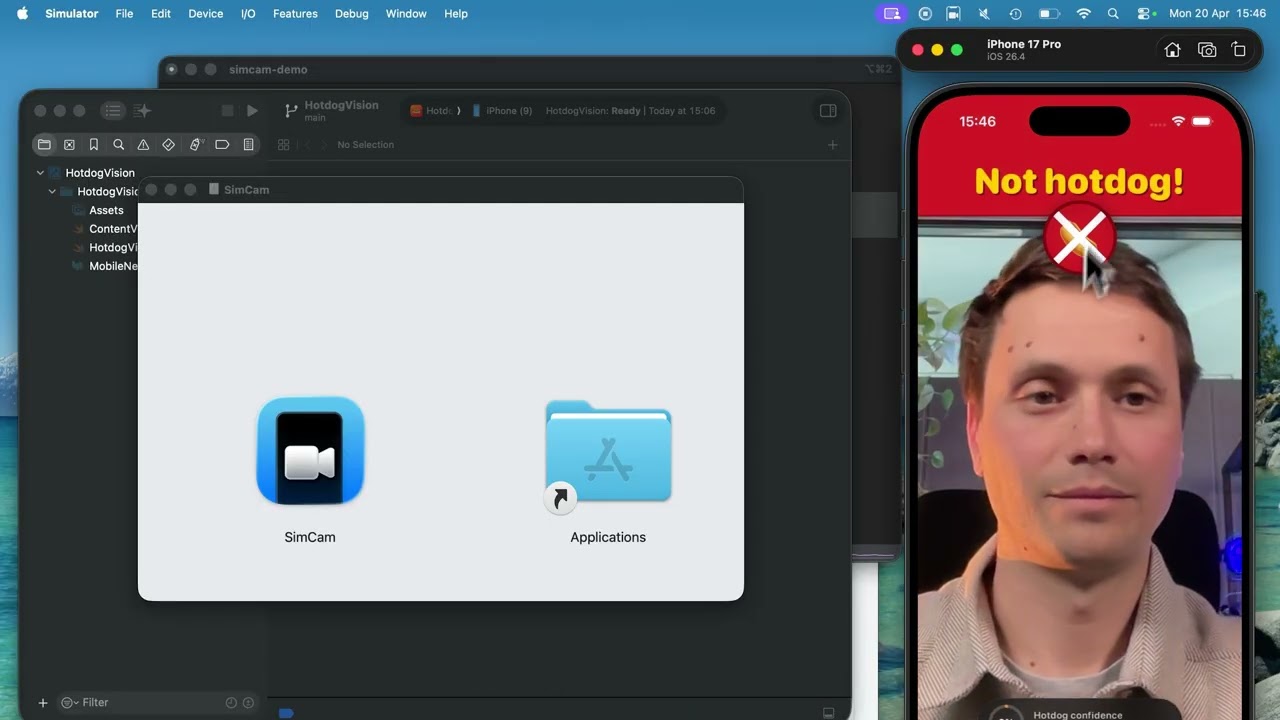Open the Device menu
This screenshot has height=720, width=1280.
[206, 14]
